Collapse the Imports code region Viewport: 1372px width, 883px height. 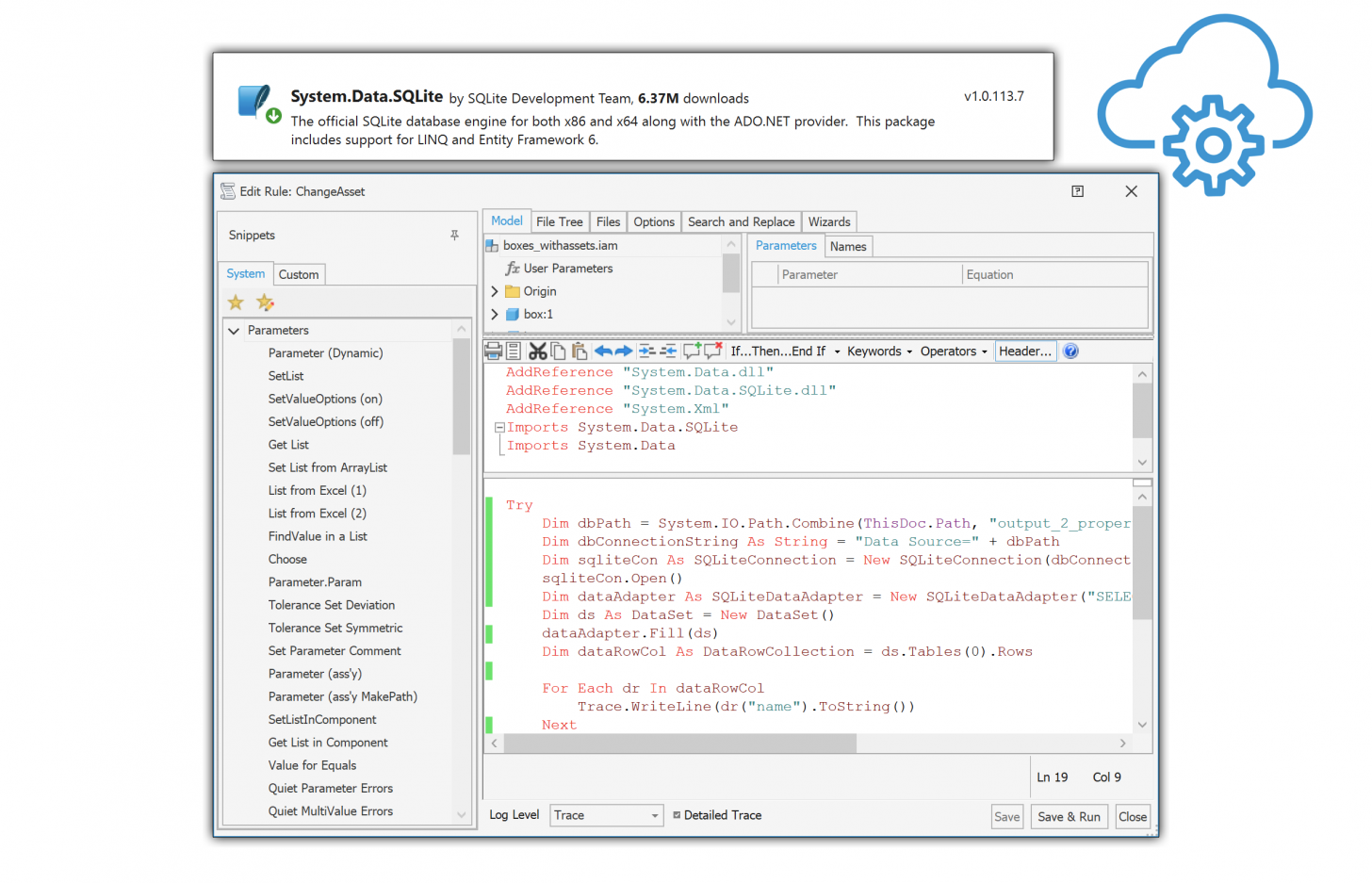point(499,428)
